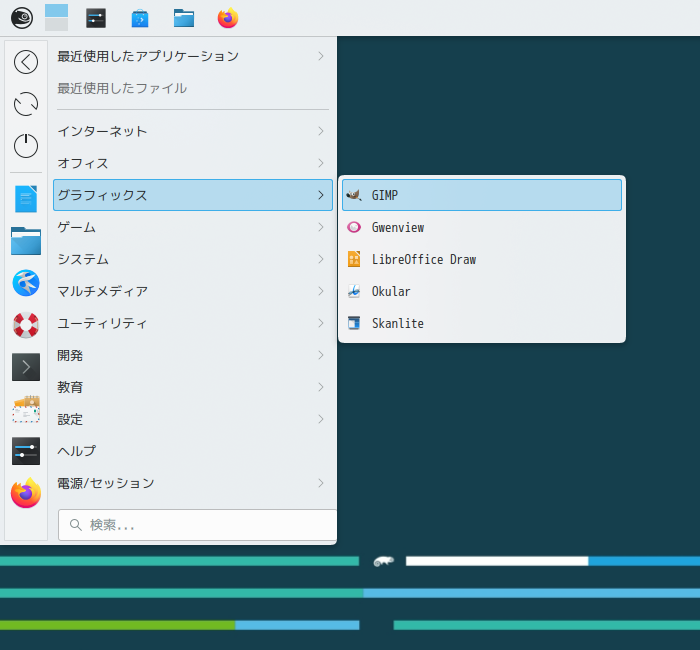The image size is (700, 650).
Task: Expand the システム submenu arrow
Action: pos(321,259)
